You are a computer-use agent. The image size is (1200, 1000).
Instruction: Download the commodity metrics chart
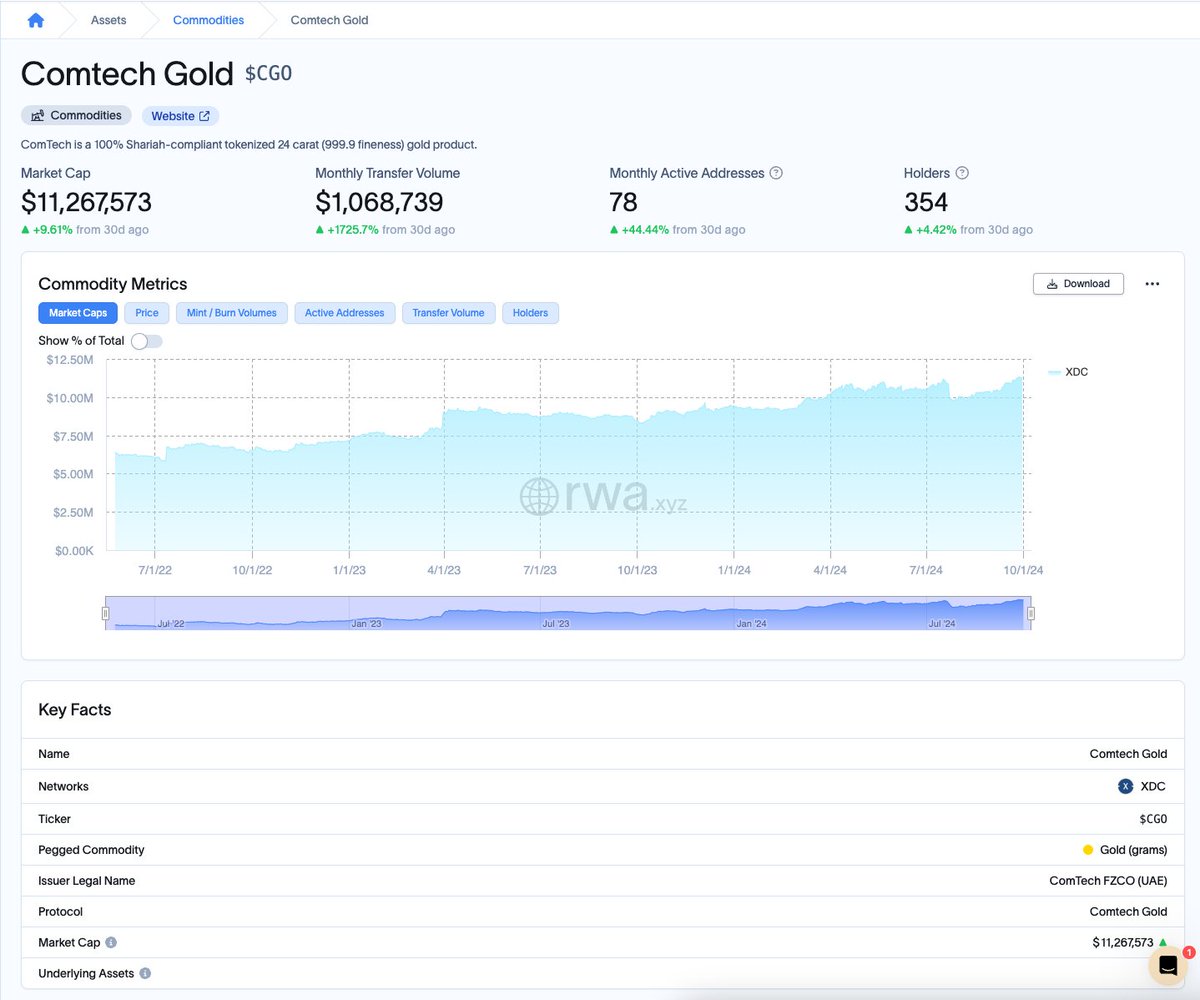pyautogui.click(x=1078, y=284)
